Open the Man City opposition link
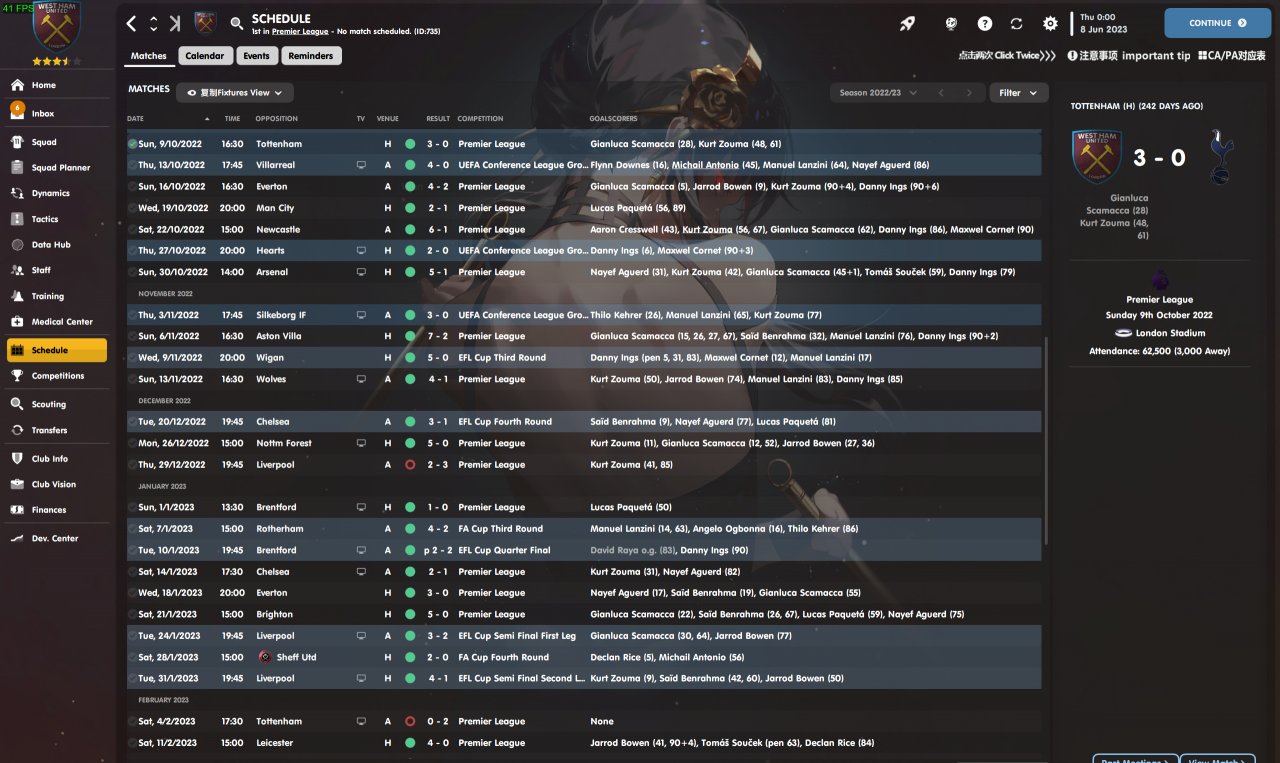Viewport: 1280px width, 763px height. 275,208
